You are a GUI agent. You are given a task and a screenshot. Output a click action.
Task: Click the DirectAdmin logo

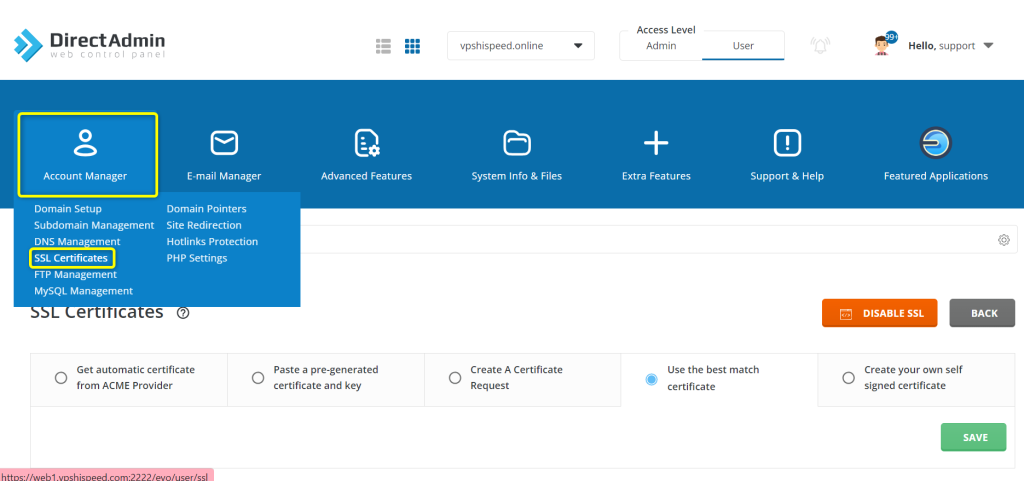89,45
